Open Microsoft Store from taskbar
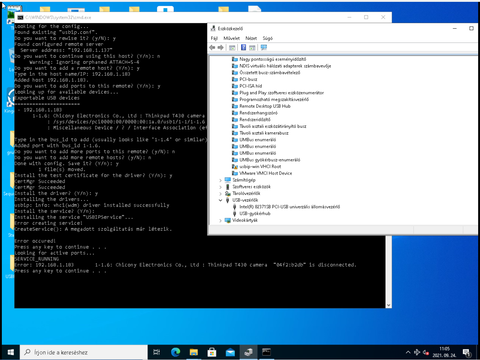The image size is (480, 360). pos(212,352)
